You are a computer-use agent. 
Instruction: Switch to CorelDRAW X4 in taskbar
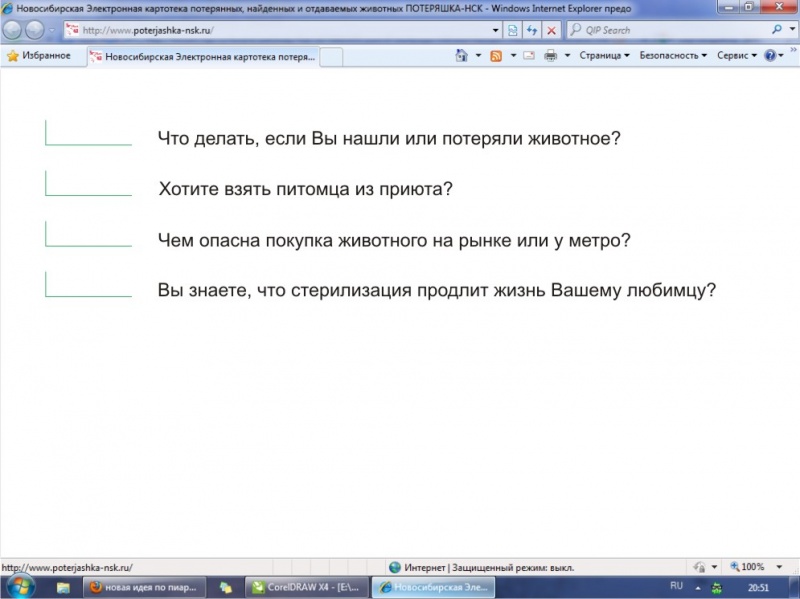(306, 587)
